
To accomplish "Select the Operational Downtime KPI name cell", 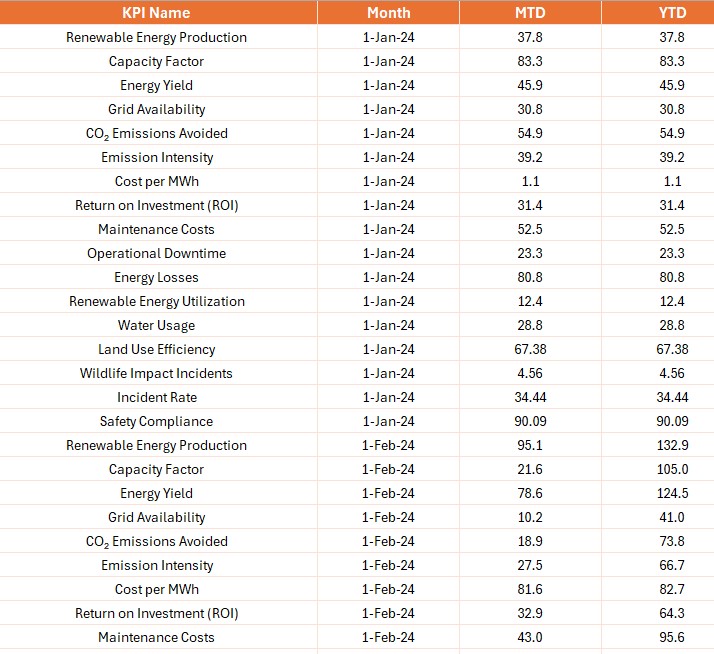I will (x=156, y=253).
